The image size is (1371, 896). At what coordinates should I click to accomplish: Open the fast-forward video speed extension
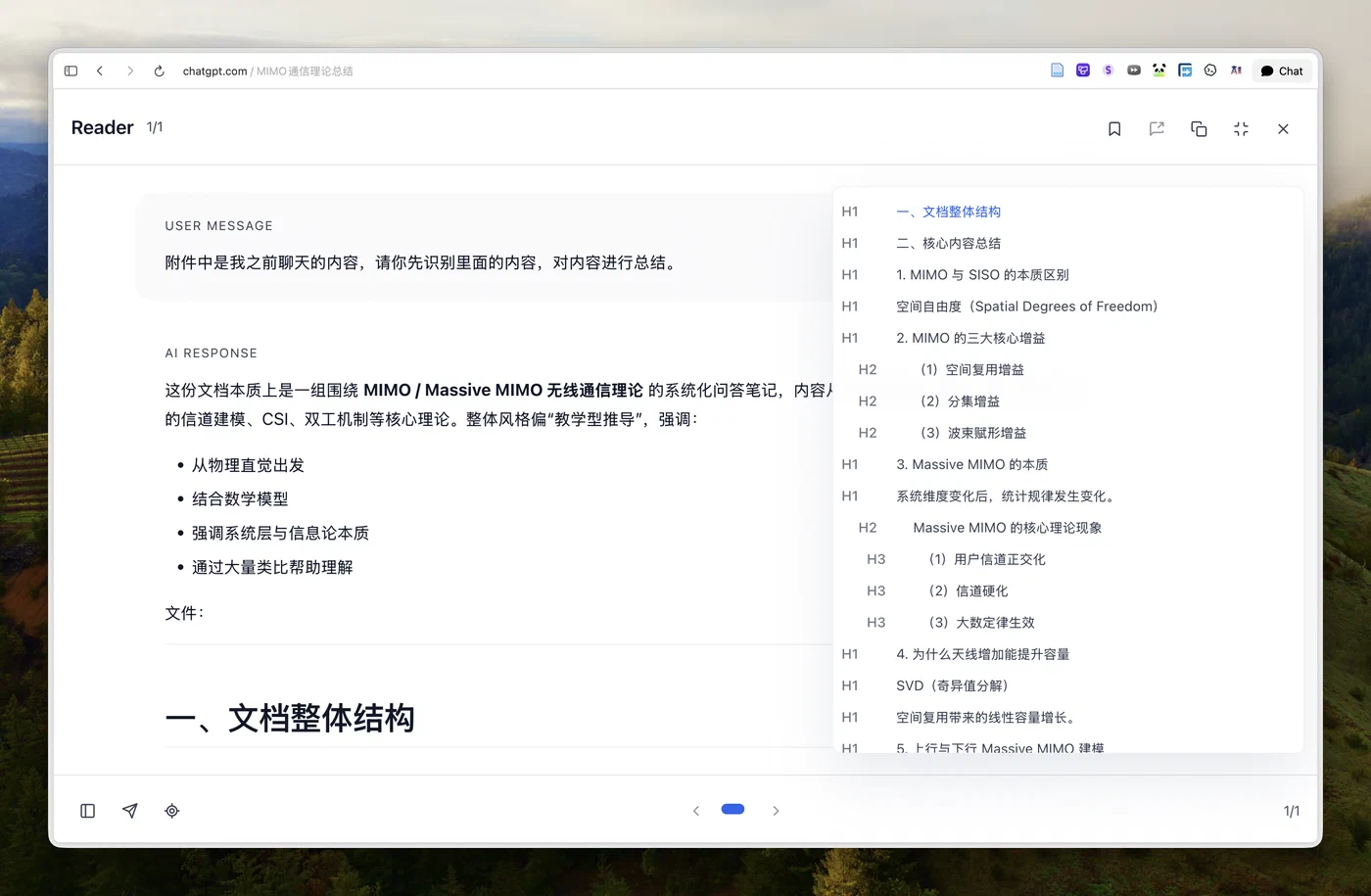point(1133,71)
